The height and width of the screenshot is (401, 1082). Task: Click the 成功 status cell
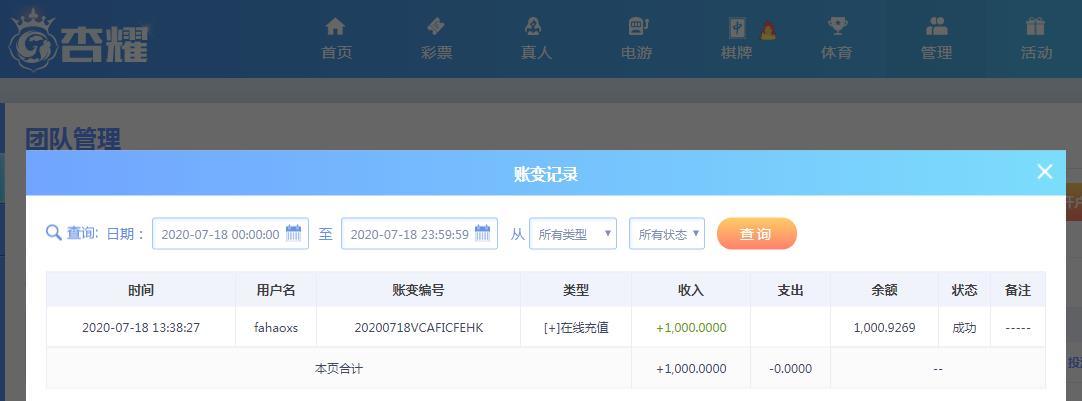click(x=964, y=328)
